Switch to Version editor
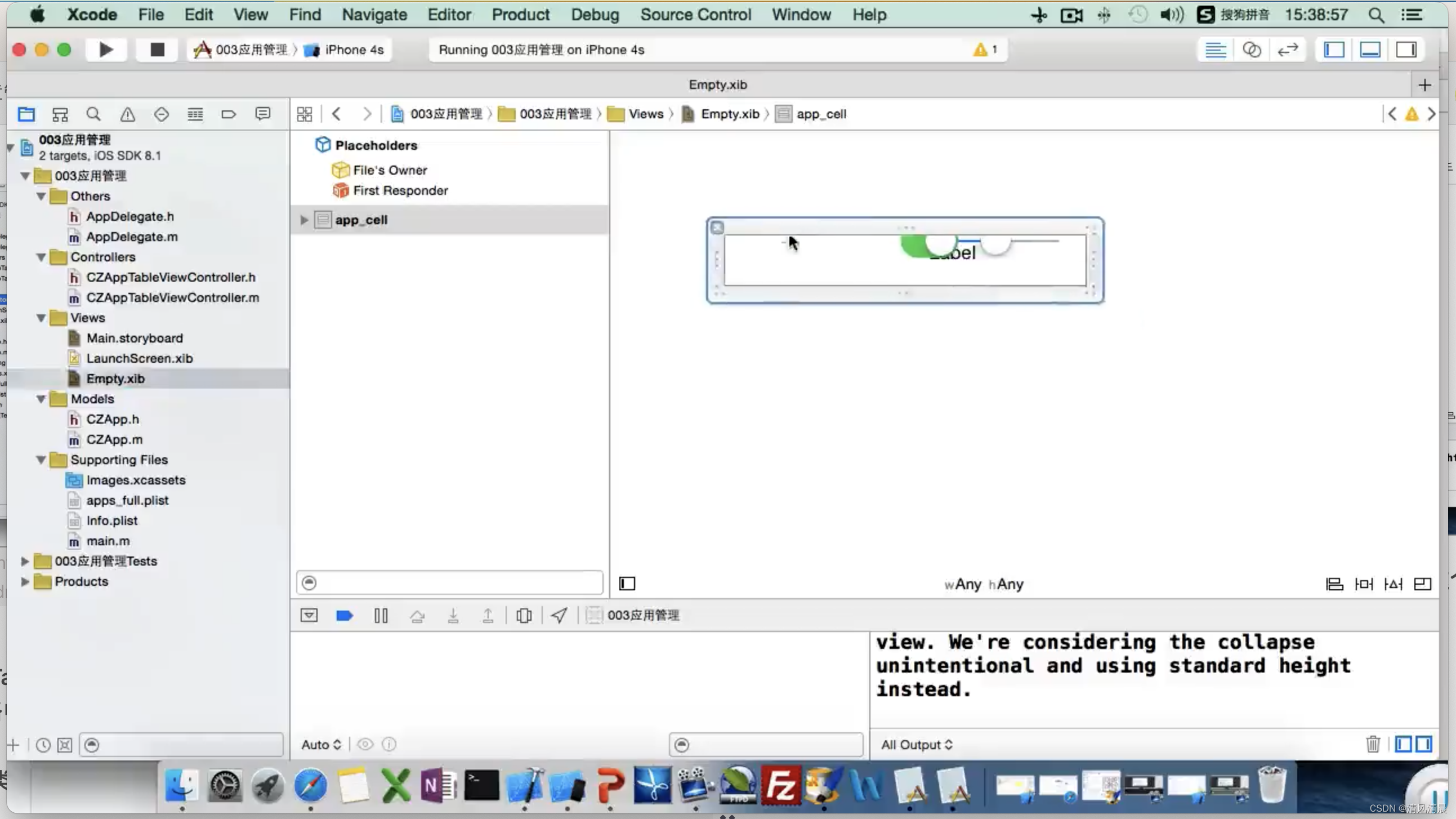The height and width of the screenshot is (819, 1456). point(1288,50)
